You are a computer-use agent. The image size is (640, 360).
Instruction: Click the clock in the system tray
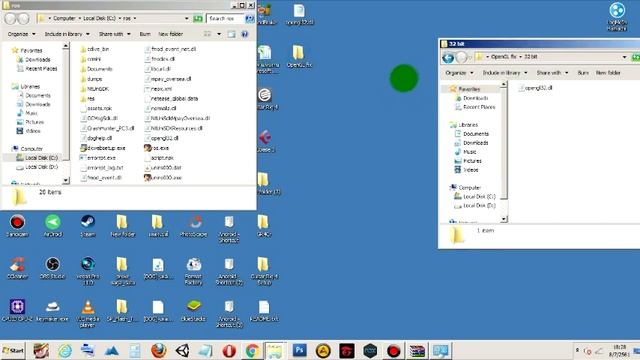point(619,350)
